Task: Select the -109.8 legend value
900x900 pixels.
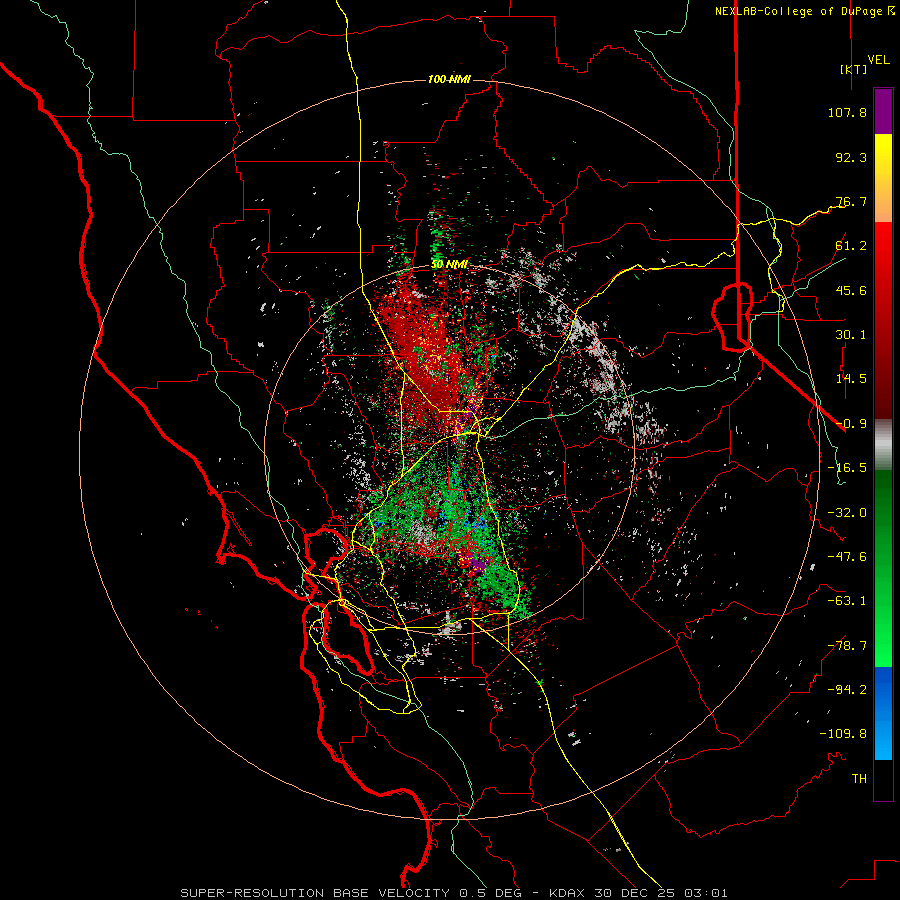Action: coord(843,734)
